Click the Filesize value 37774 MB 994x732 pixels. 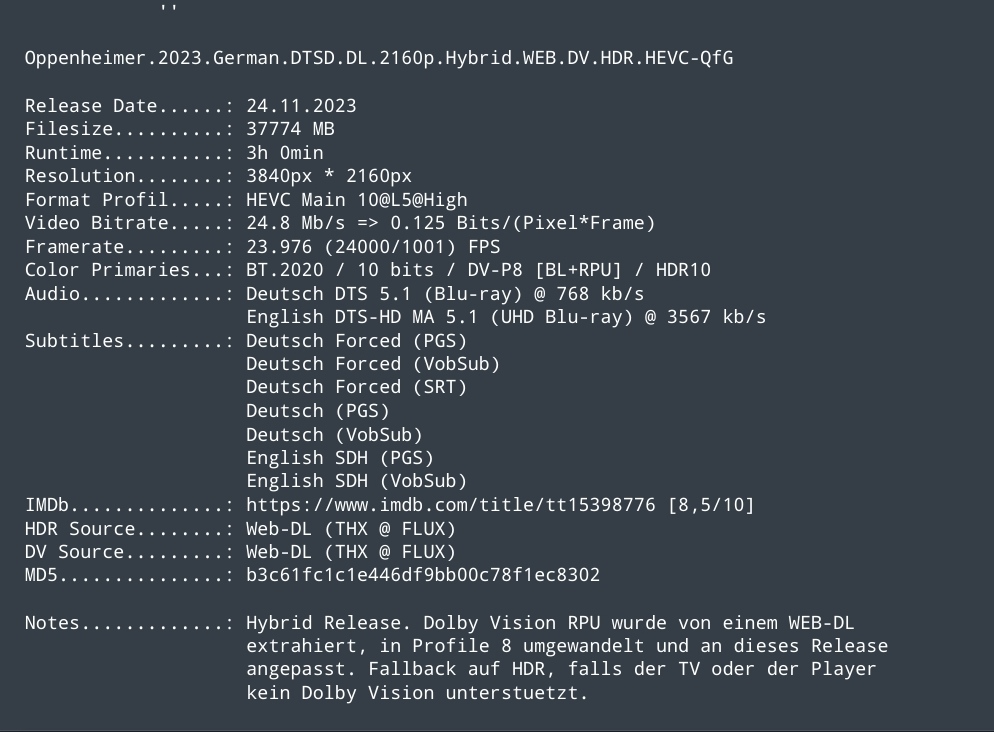click(290, 129)
